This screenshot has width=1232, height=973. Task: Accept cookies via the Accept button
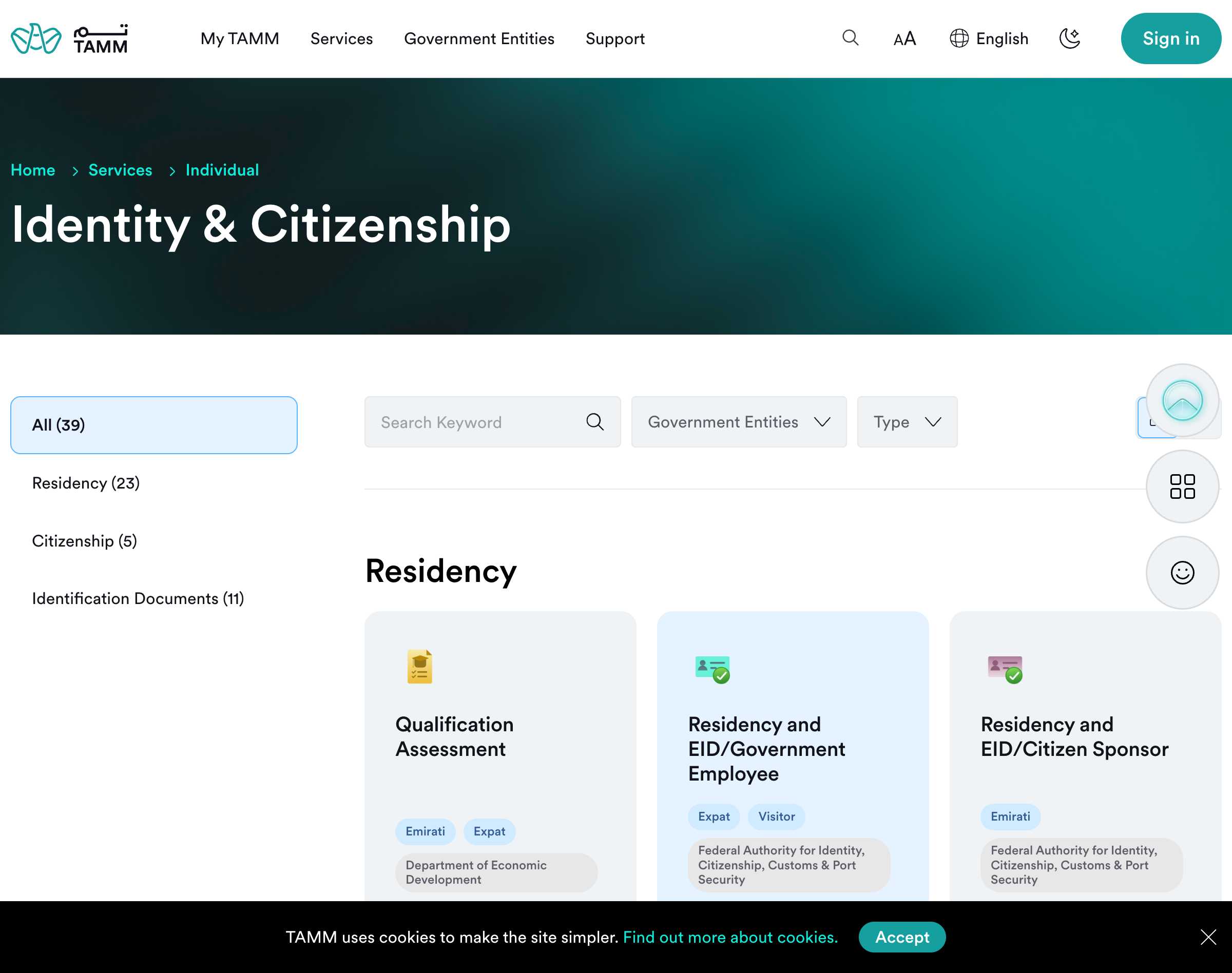901,937
